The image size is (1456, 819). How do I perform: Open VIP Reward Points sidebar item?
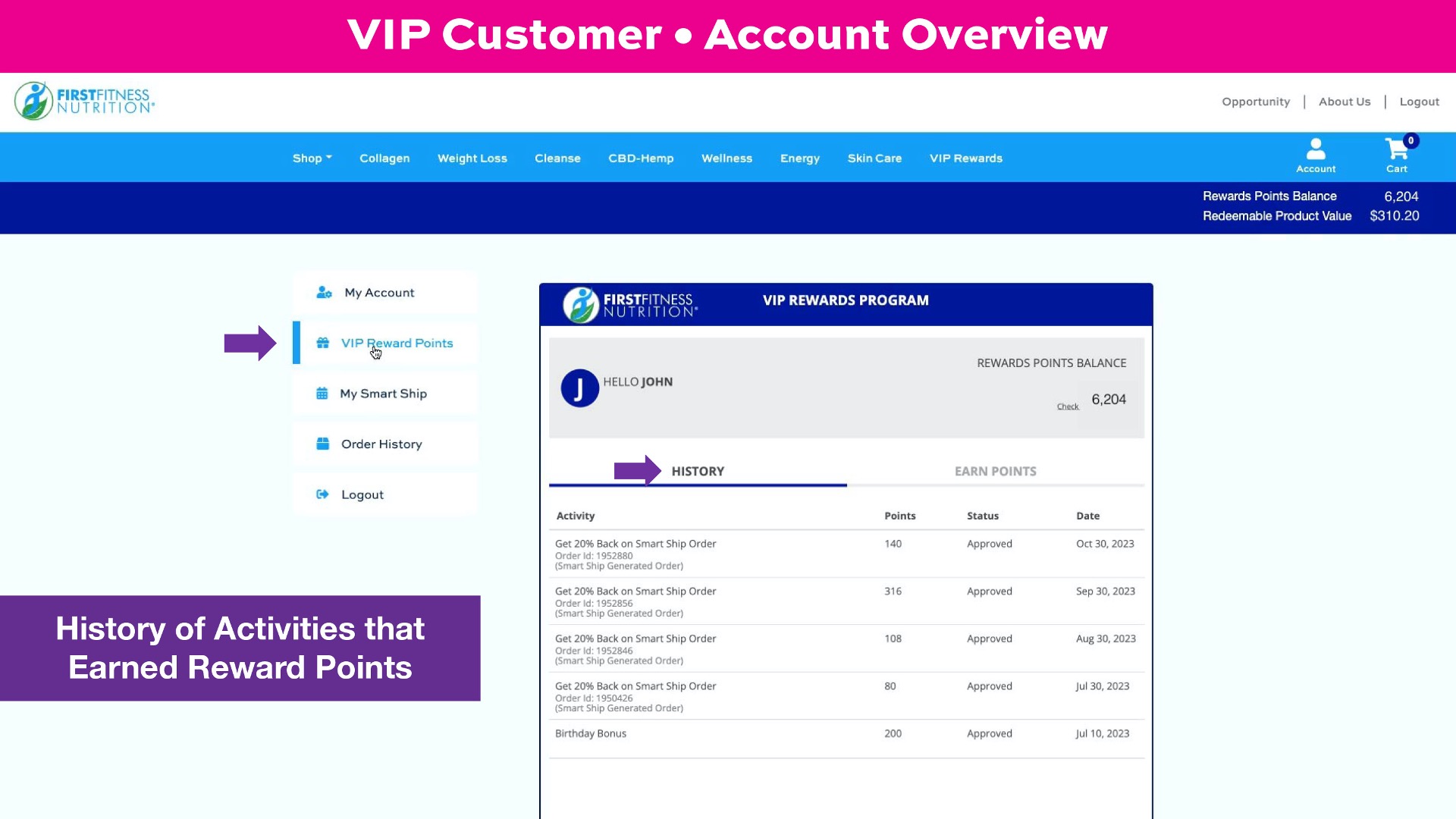(385, 343)
